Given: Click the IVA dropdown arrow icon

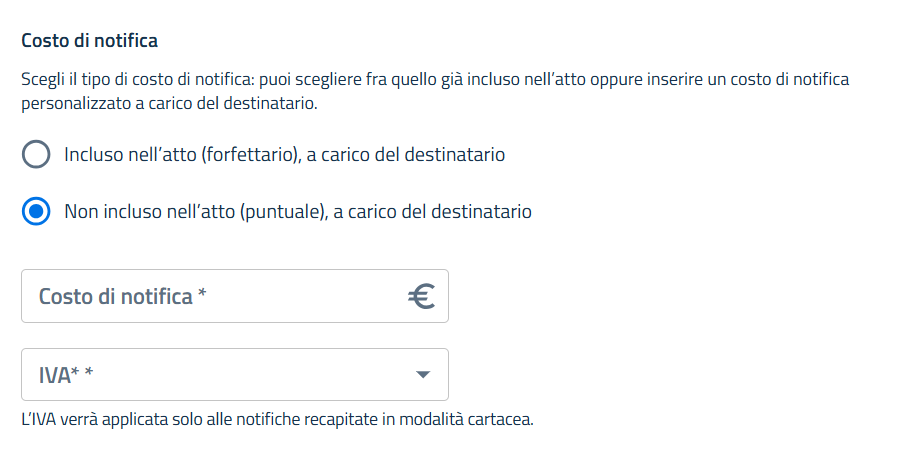Looking at the screenshot, I should coord(423,375).
